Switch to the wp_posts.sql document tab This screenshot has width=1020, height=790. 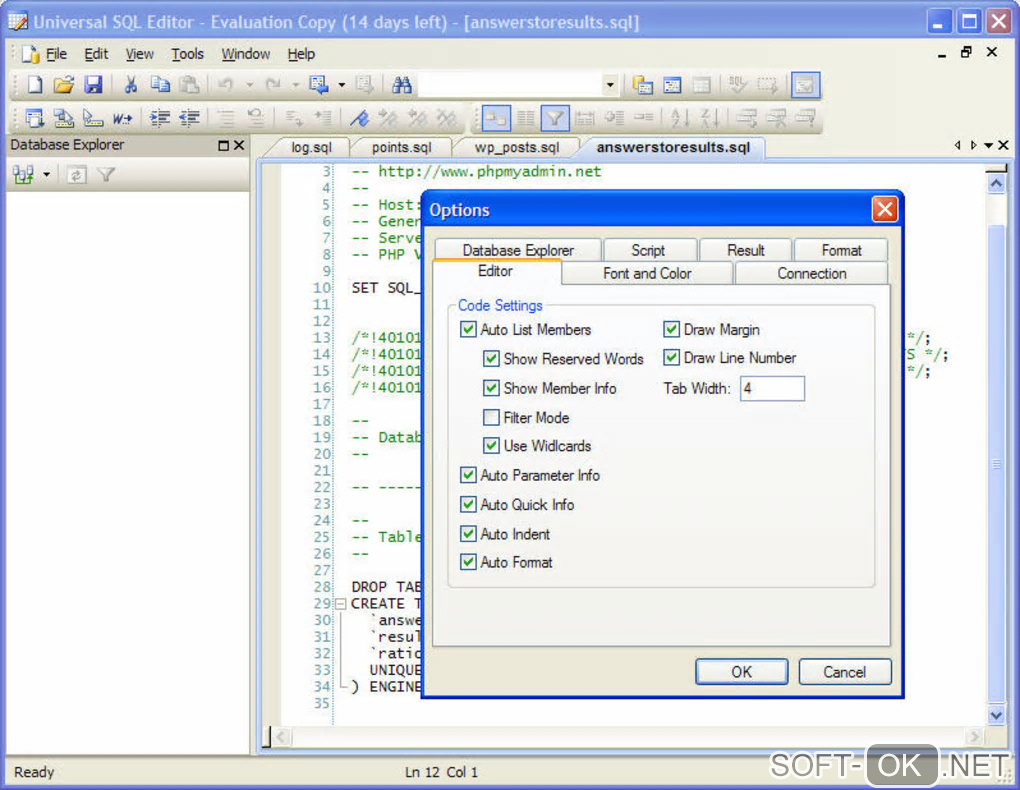[517, 148]
